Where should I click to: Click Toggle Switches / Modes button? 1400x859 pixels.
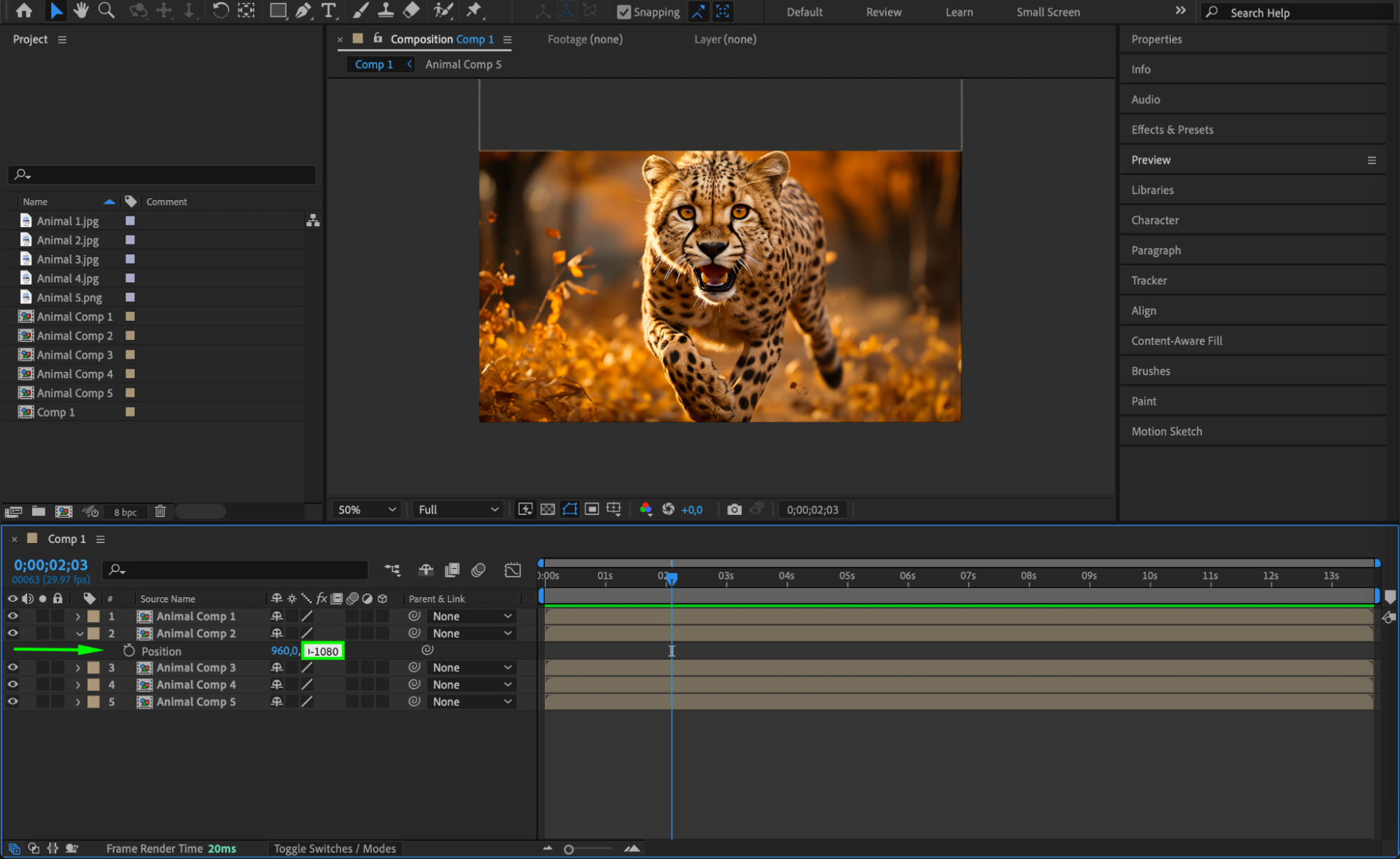[x=334, y=848]
